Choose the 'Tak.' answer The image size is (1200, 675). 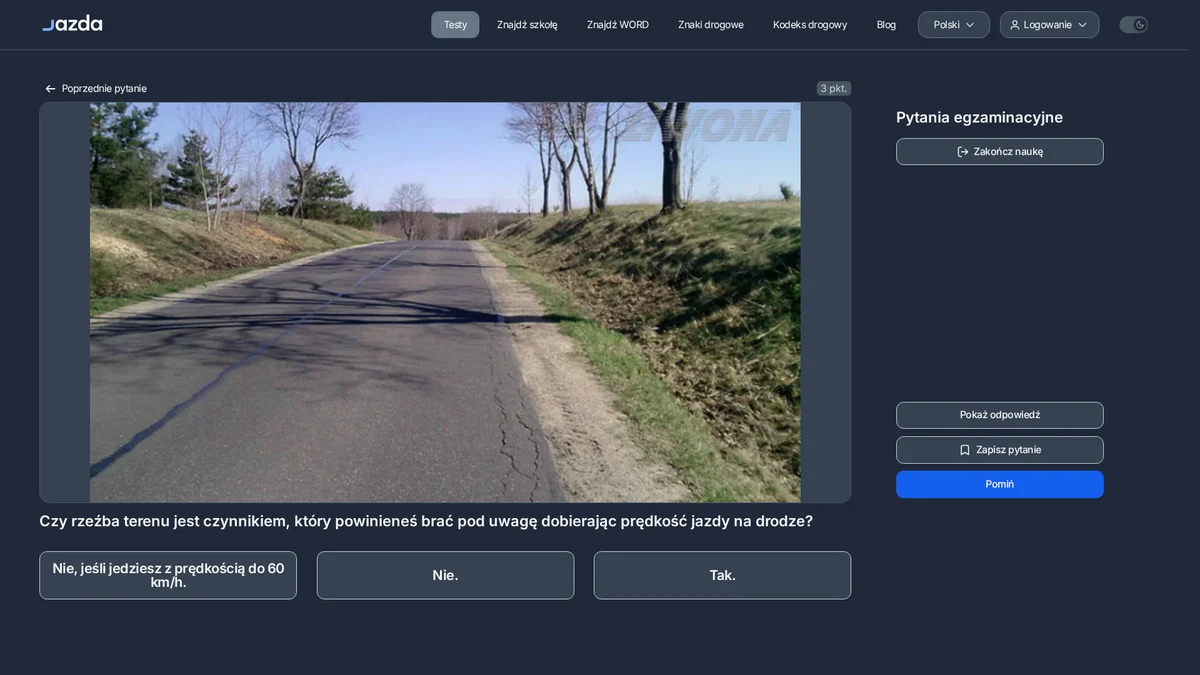click(x=722, y=575)
